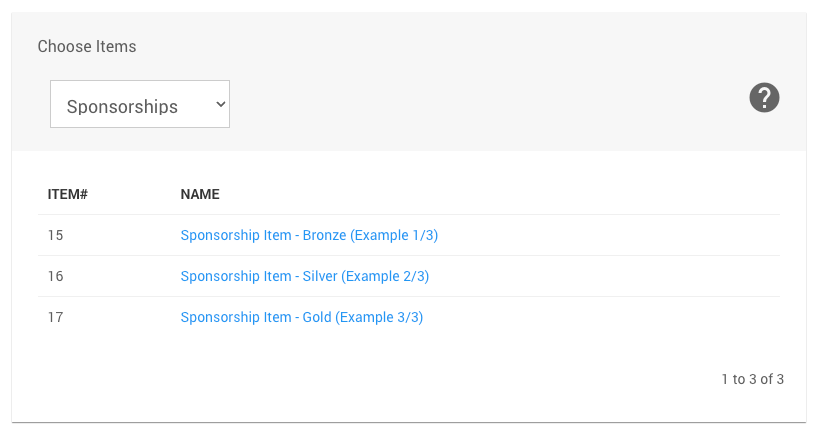Viewport: 816px width, 435px height.
Task: Click the empty cell area right of the Bronze link
Action: point(610,236)
